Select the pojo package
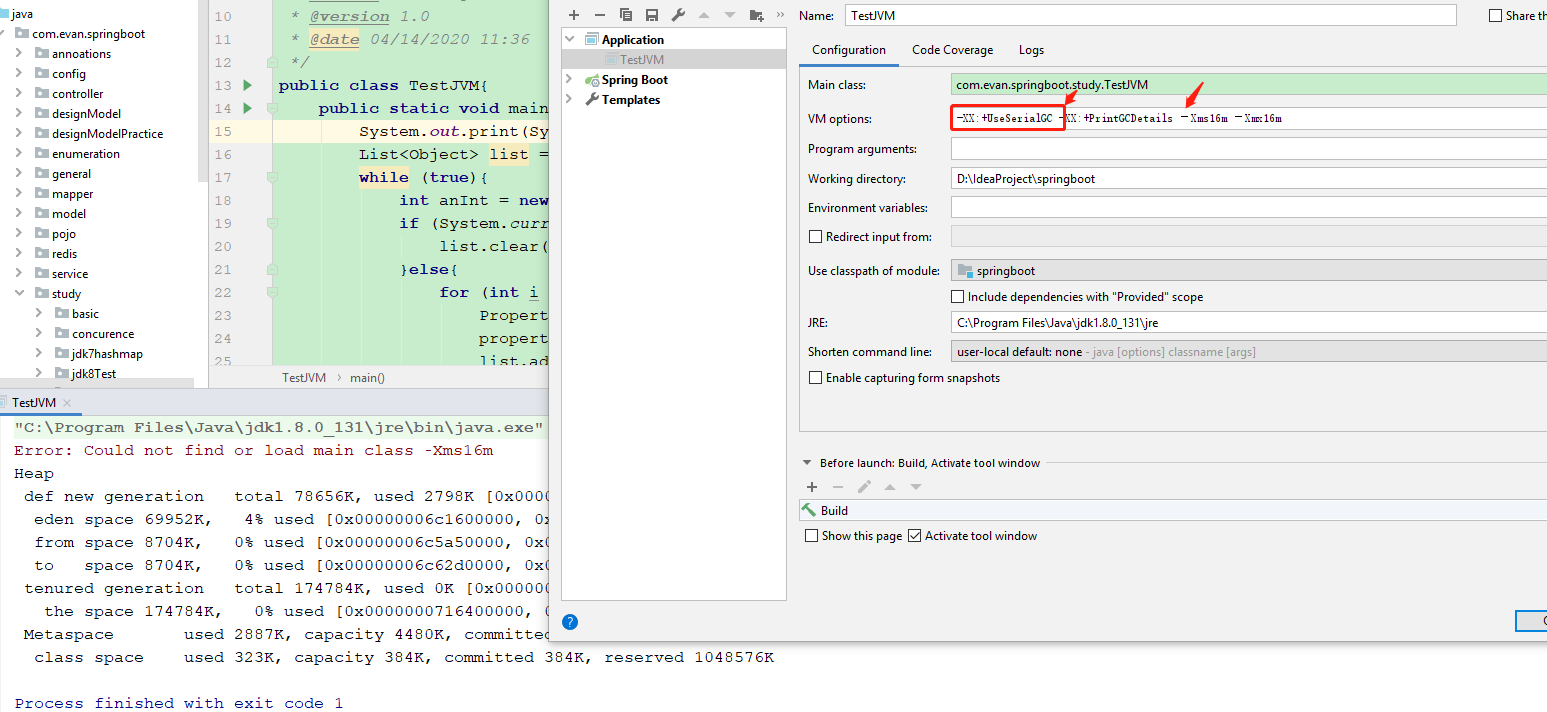 point(64,233)
